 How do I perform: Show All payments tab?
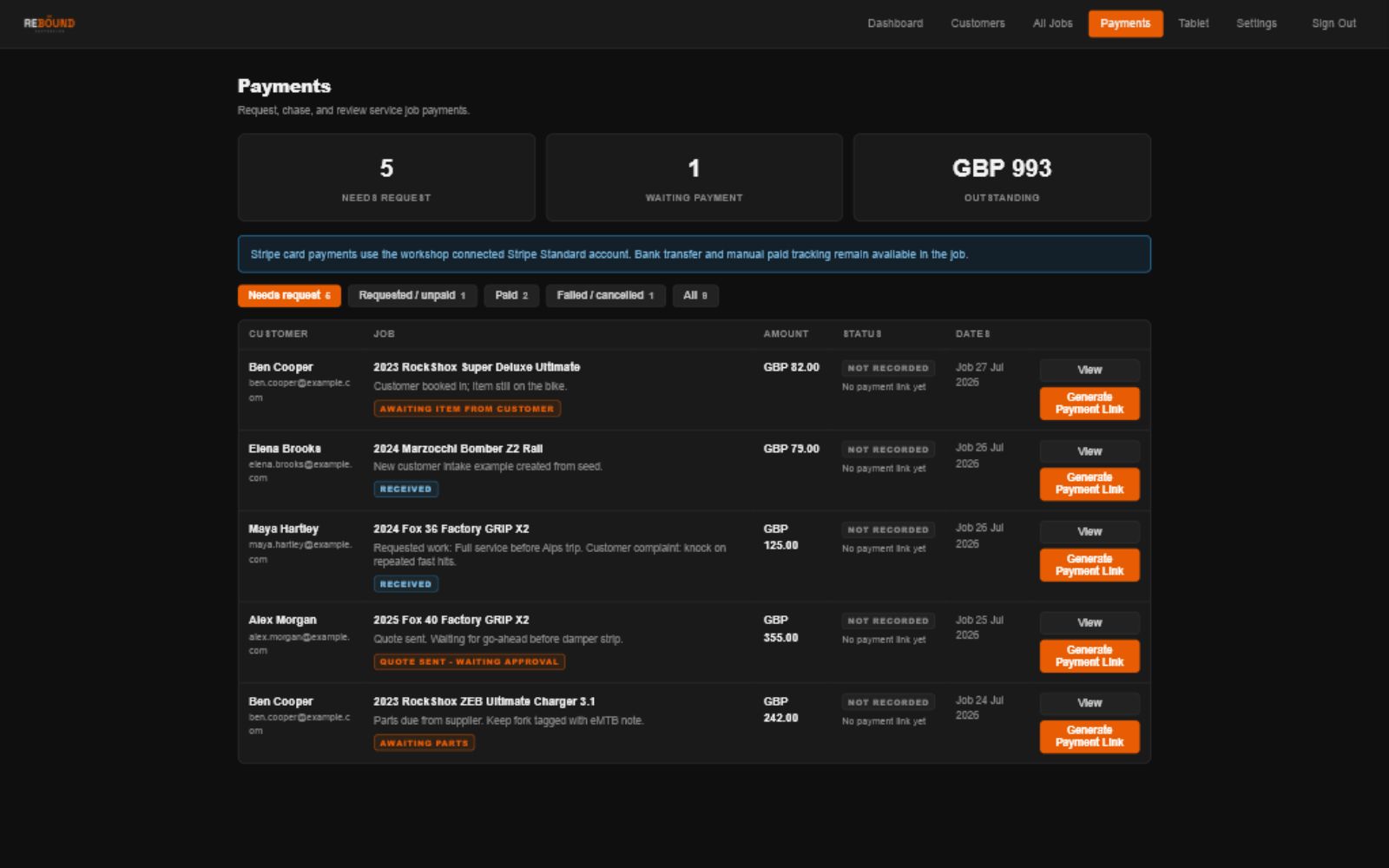click(x=695, y=296)
